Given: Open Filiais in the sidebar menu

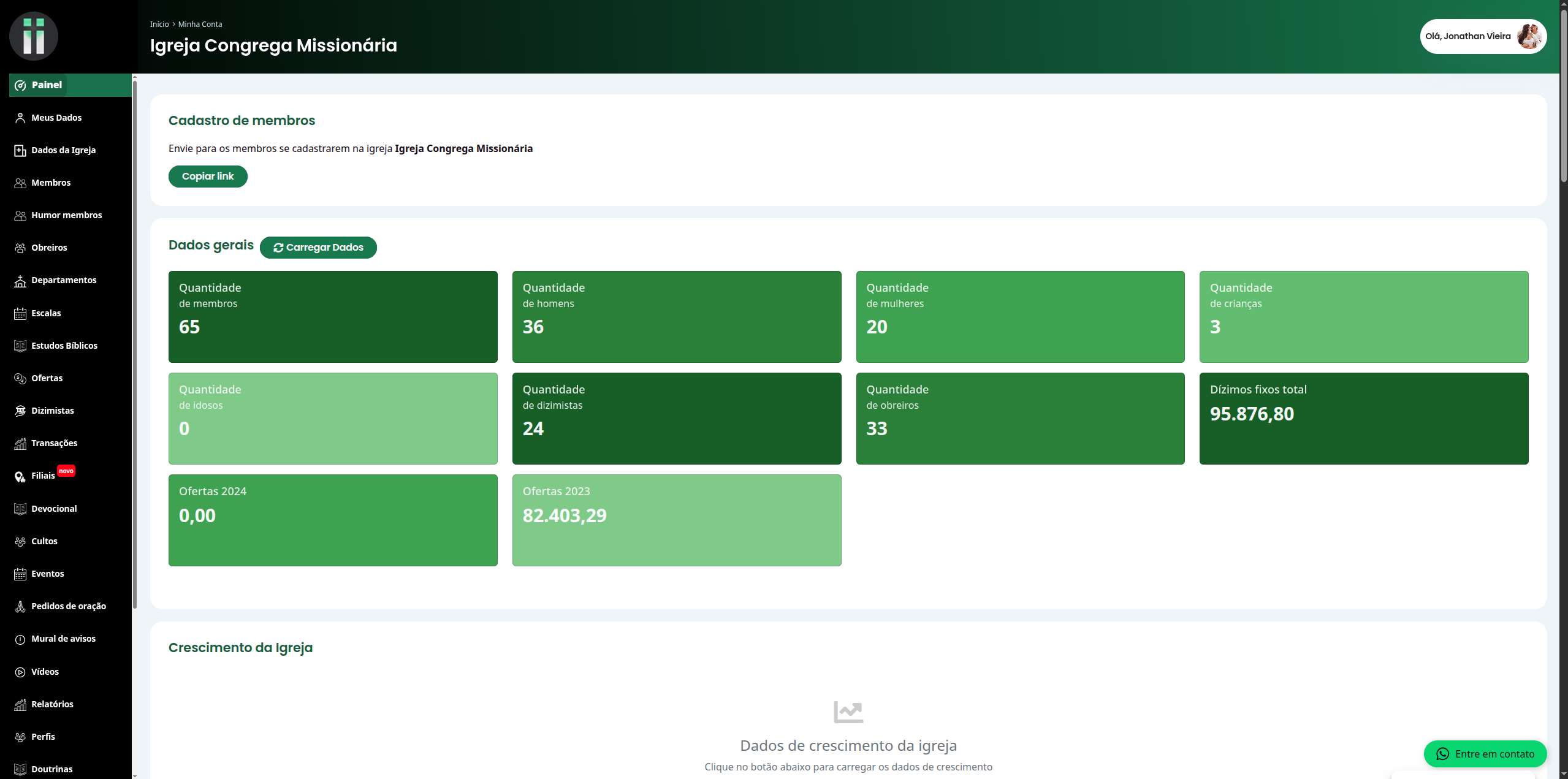Looking at the screenshot, I should pos(43,476).
